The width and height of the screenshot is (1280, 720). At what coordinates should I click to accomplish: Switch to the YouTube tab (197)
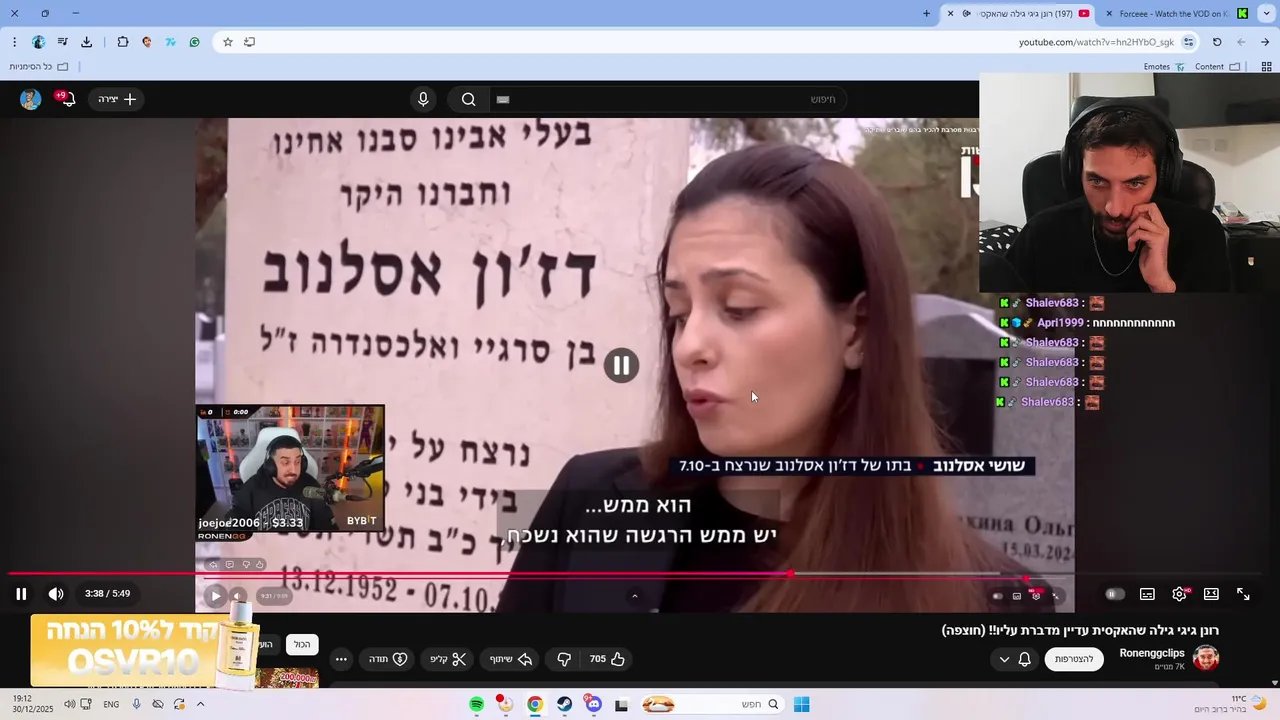1019,14
